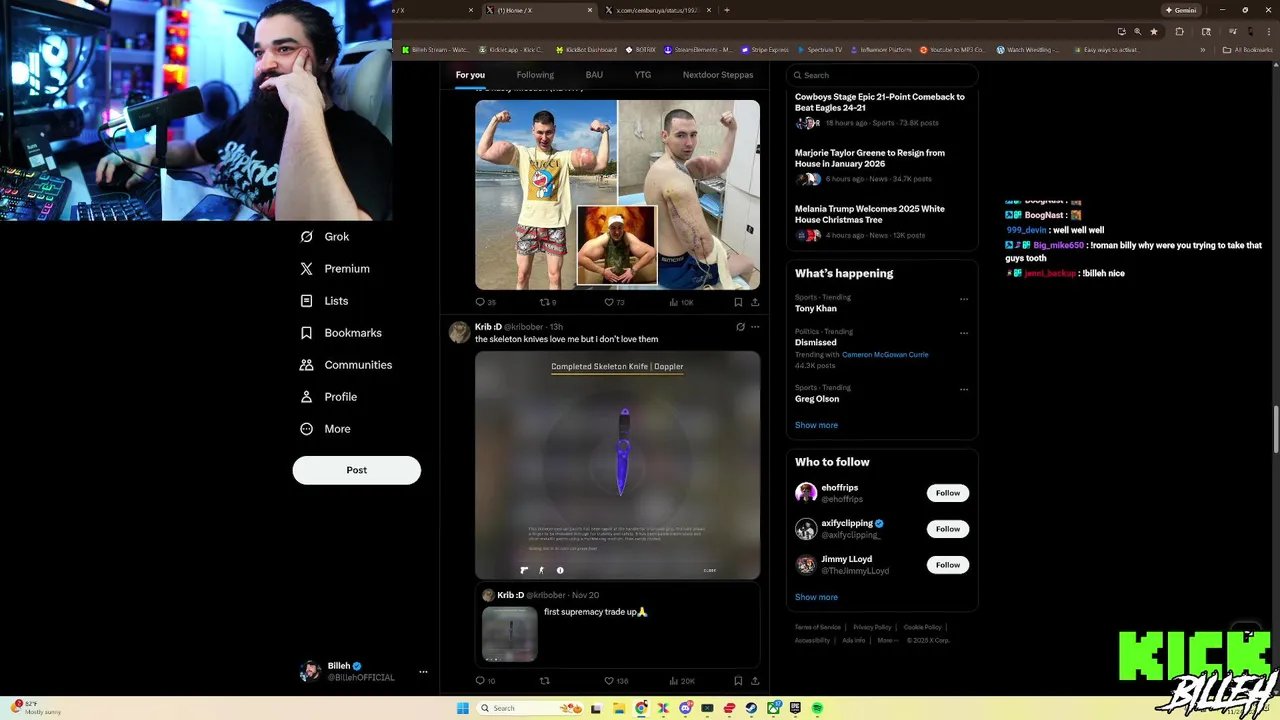Open more options for Dismissed trend

[x=964, y=333]
